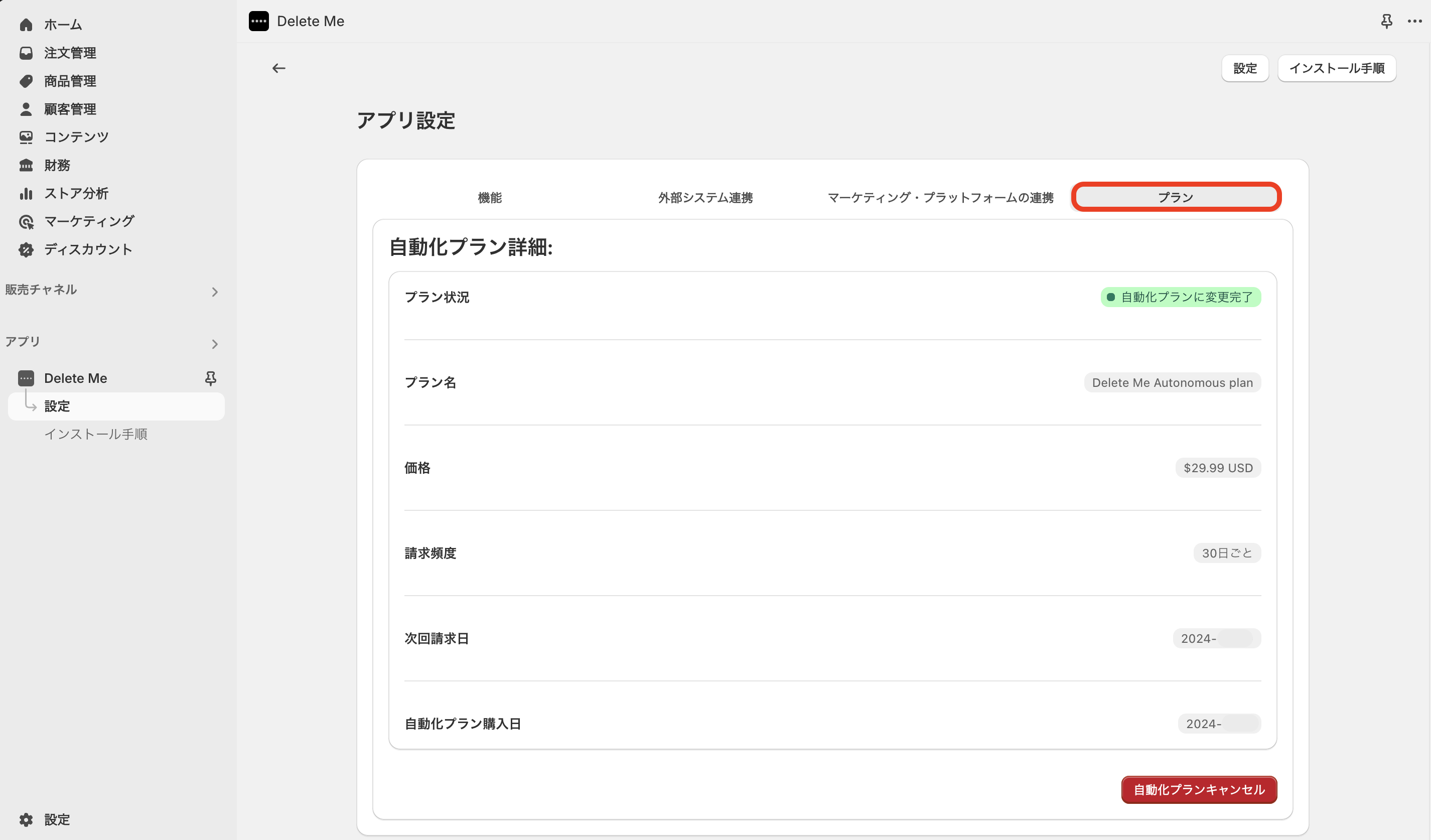Click the red 自動化プランキャンセル button
This screenshot has width=1431, height=840.
pos(1199,789)
